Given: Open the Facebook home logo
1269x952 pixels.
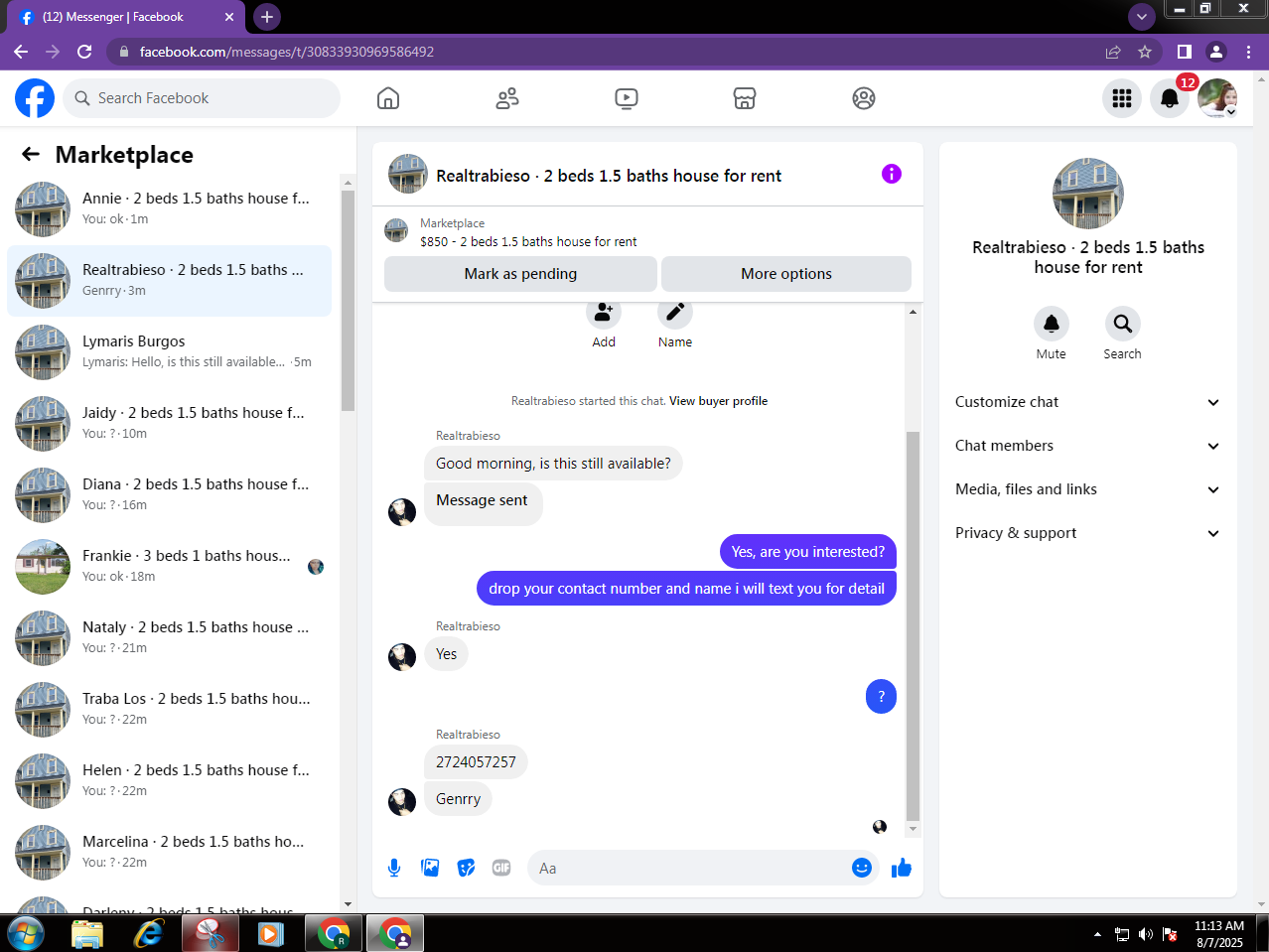Looking at the screenshot, I should click(x=35, y=98).
